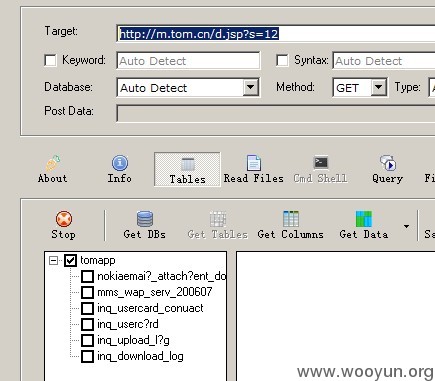The width and height of the screenshot is (435, 381).
Task: Open the Read Files tool
Action: (253, 169)
